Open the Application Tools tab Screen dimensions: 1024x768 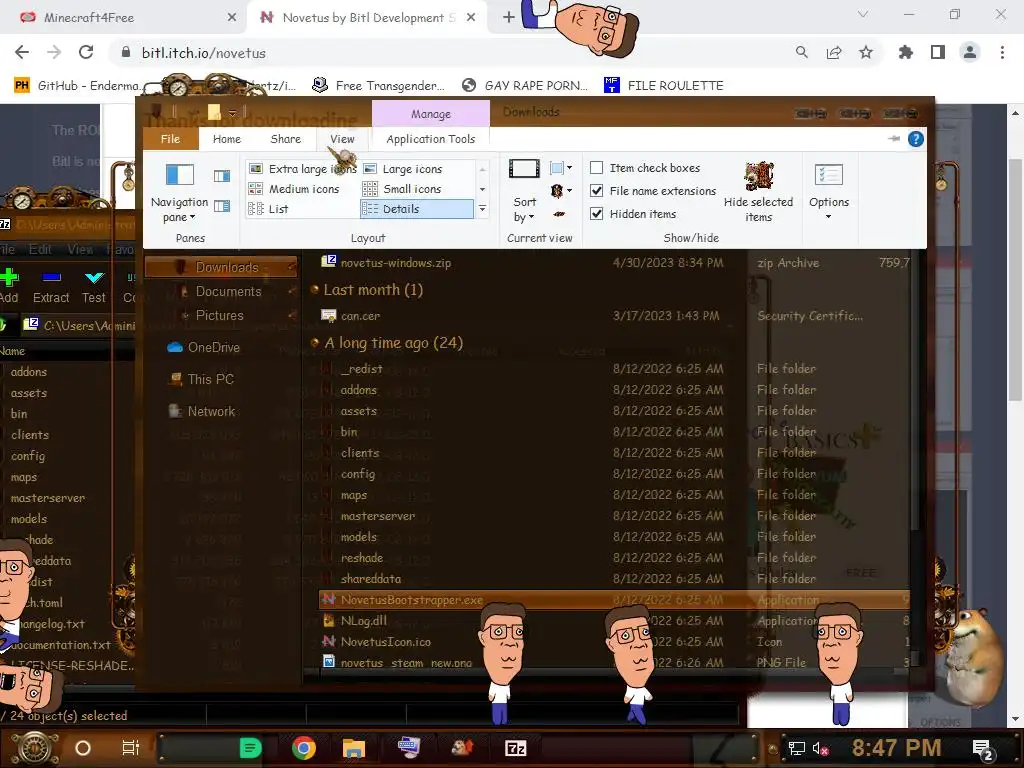[x=430, y=139]
